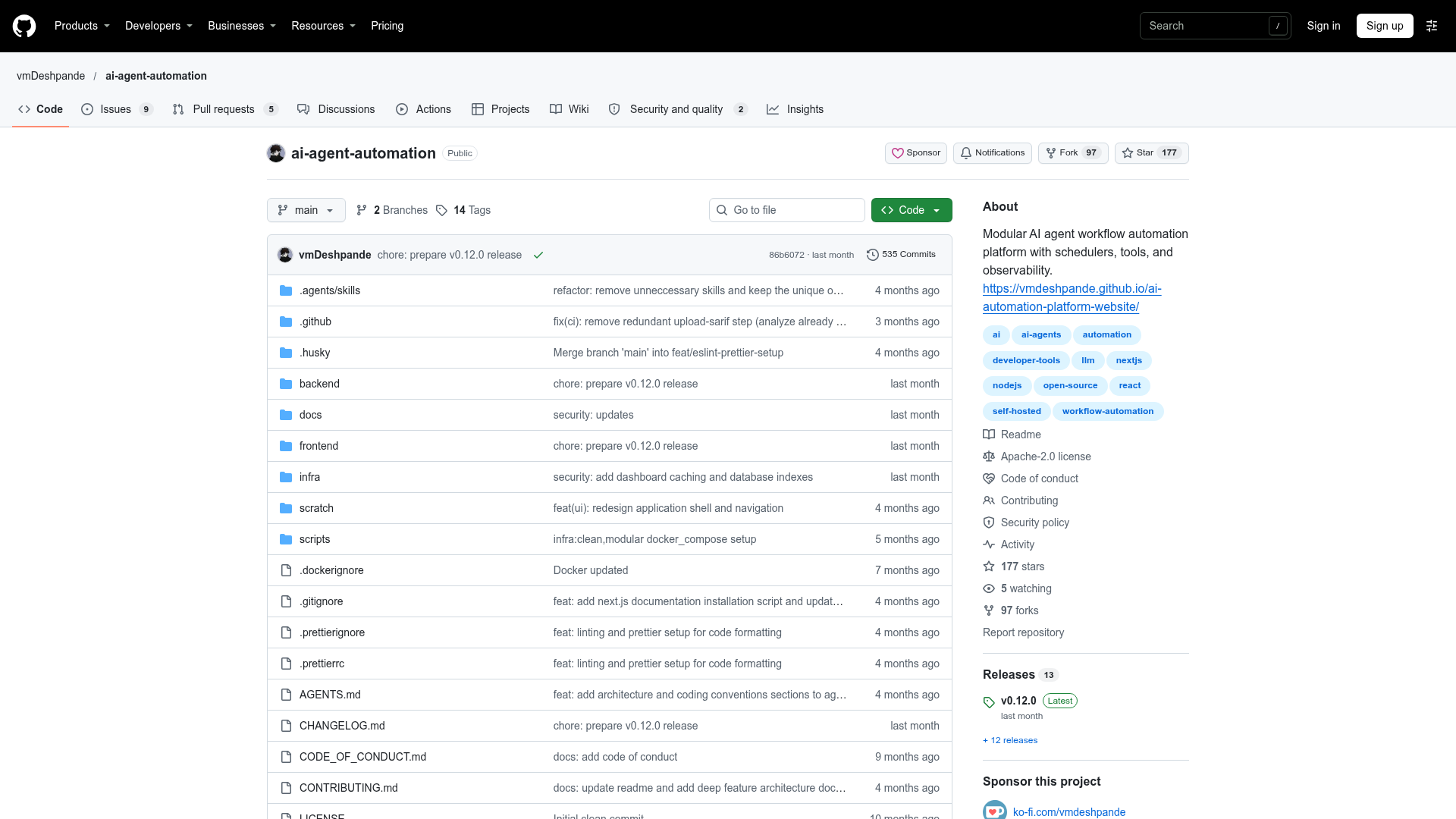Image resolution: width=1456 pixels, height=819 pixels.
Task: Click Report repository link
Action: pos(1023,632)
